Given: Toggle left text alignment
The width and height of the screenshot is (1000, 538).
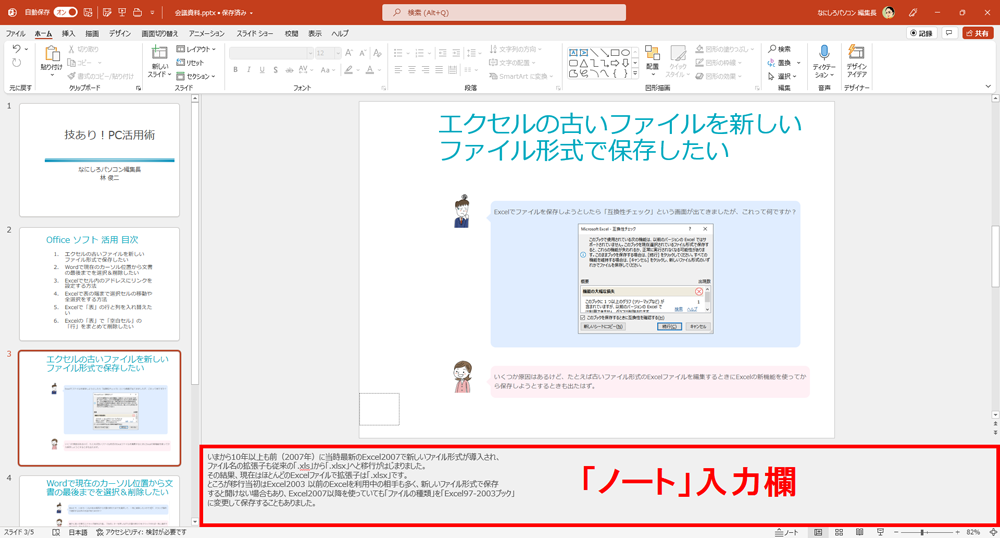Looking at the screenshot, I should click(398, 69).
